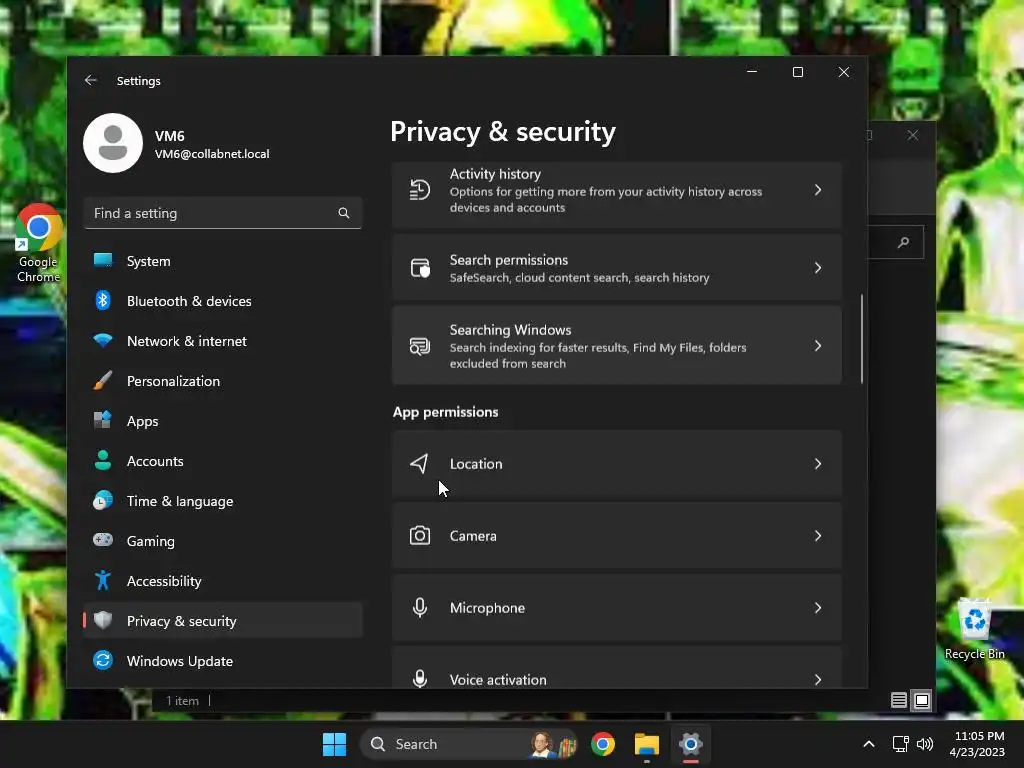Click the search icon in background window
This screenshot has width=1024, height=768.
point(903,242)
